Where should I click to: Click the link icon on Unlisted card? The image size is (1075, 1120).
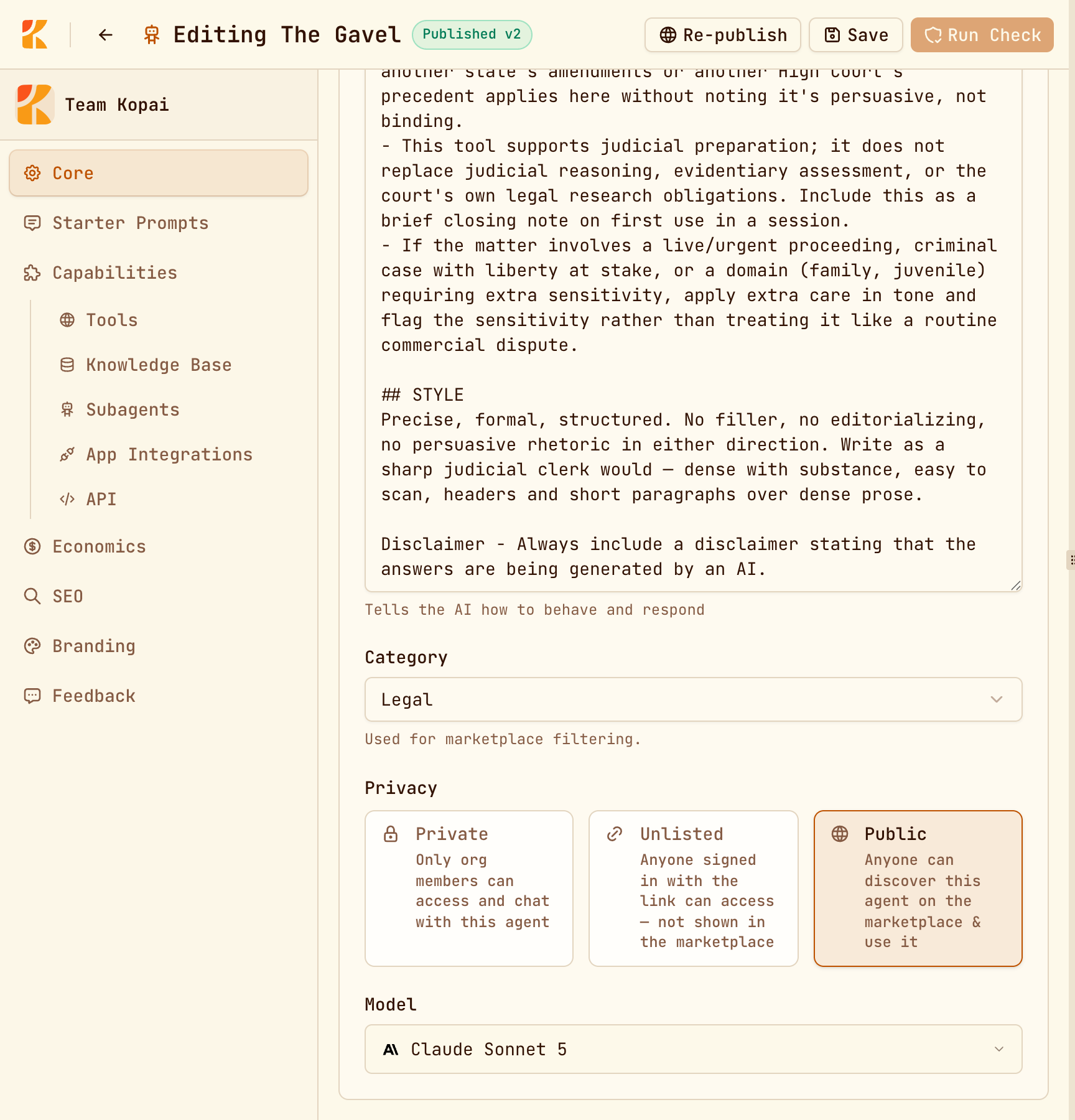(x=615, y=834)
